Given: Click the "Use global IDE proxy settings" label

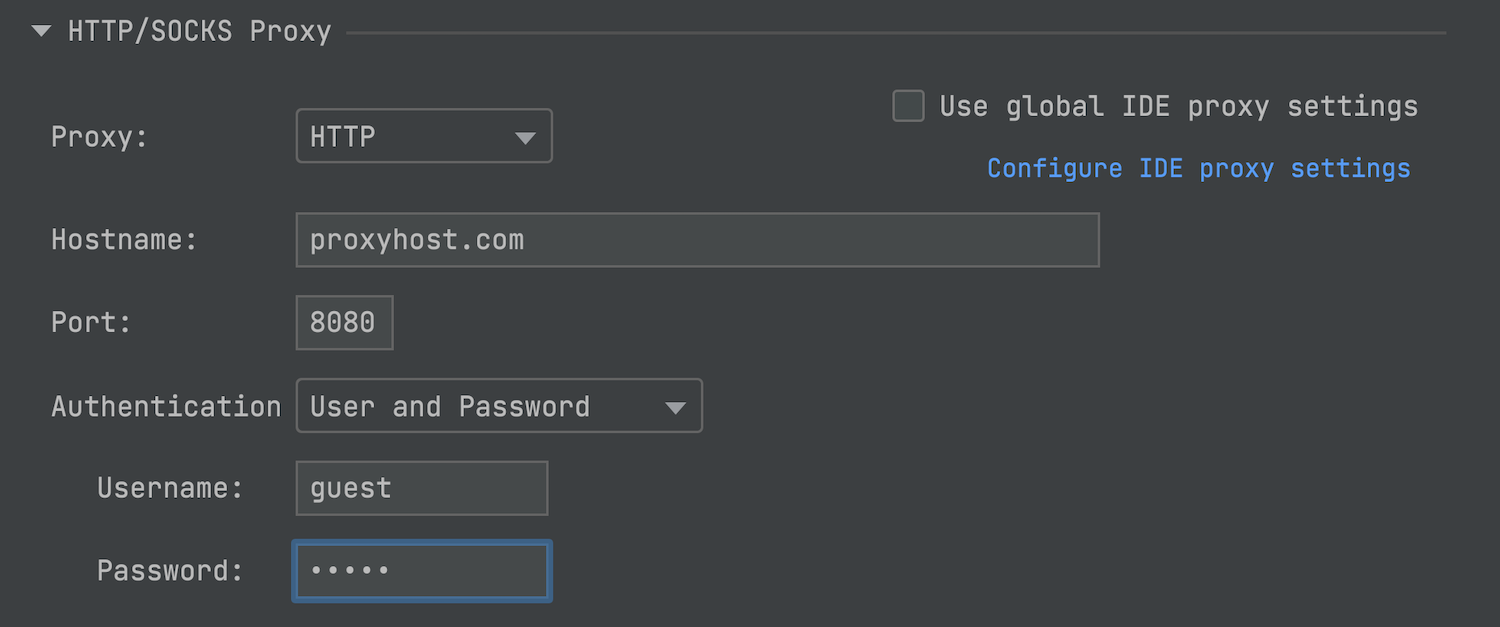Looking at the screenshot, I should click(1178, 107).
